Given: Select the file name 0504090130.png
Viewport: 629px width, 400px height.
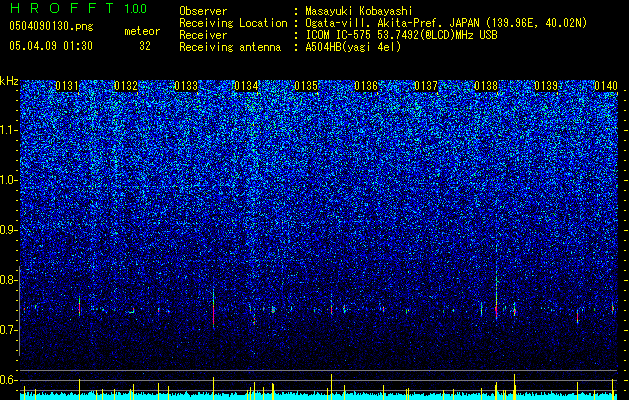Looking at the screenshot, I should pyautogui.click(x=51, y=27).
